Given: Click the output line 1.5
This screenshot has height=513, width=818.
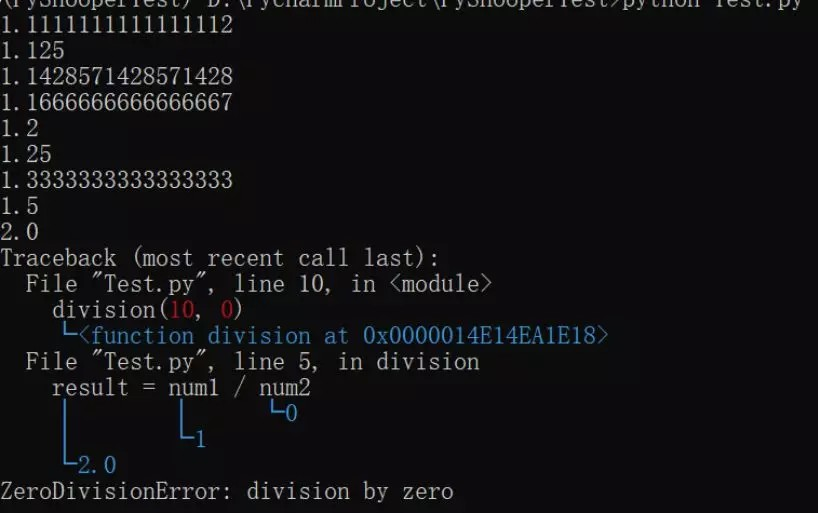Looking at the screenshot, I should 19,206.
